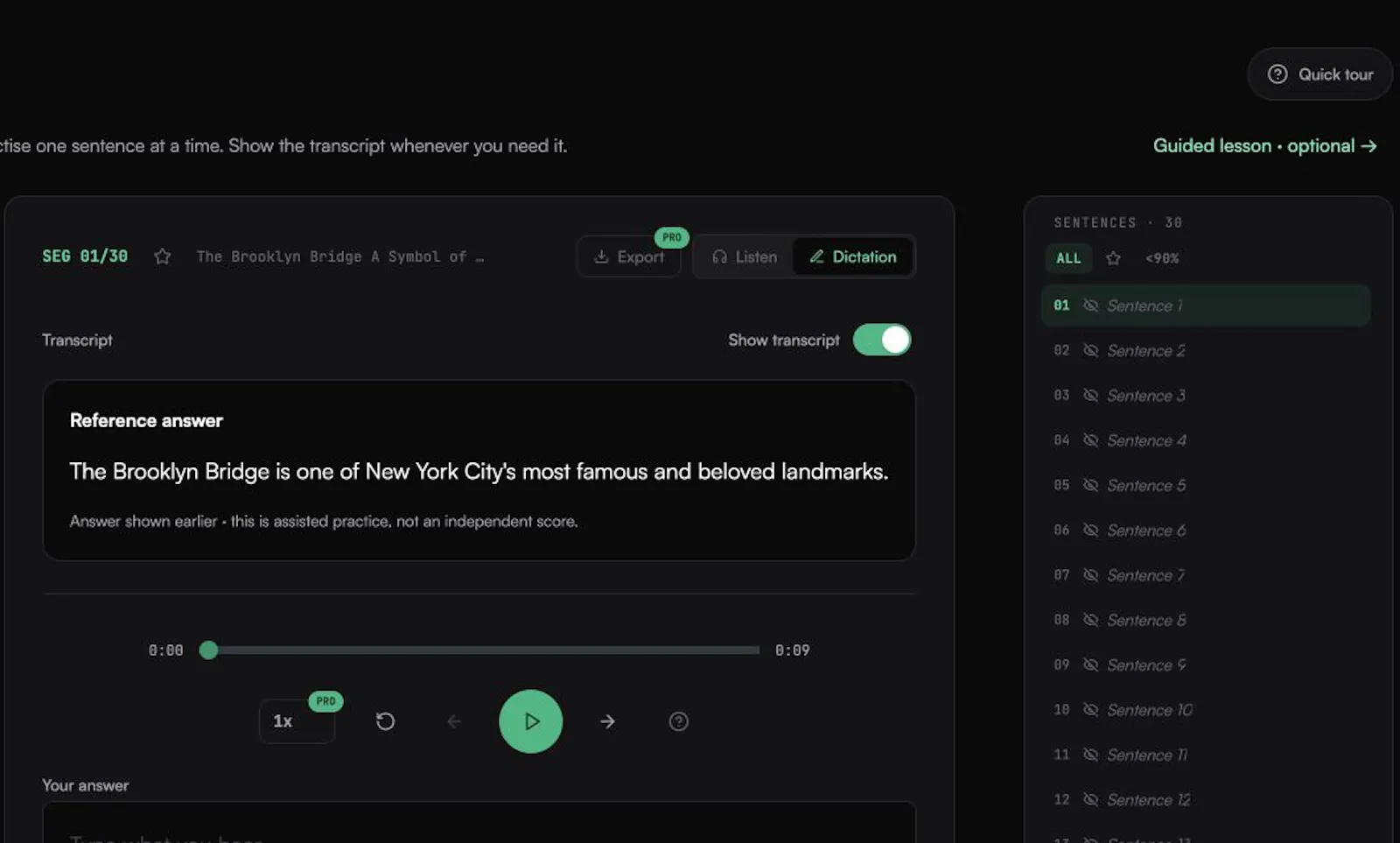The image size is (1400, 843).
Task: Toggle the hidden-eye icon for Sentence 6
Action: click(x=1090, y=530)
